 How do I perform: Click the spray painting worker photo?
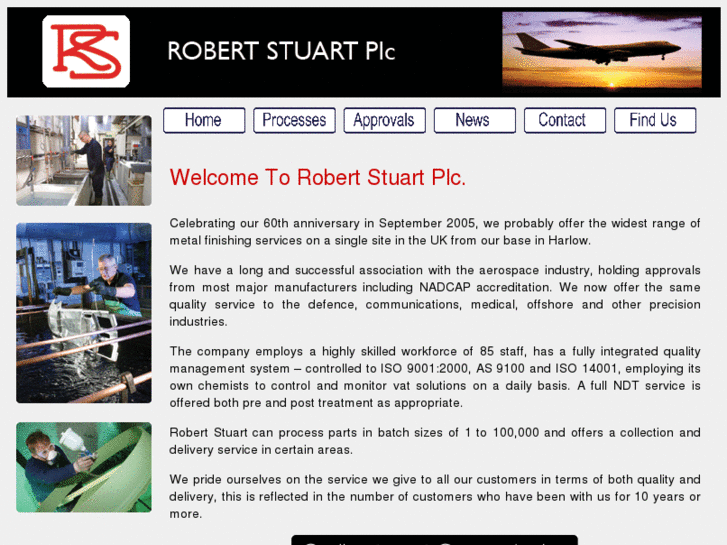84,467
